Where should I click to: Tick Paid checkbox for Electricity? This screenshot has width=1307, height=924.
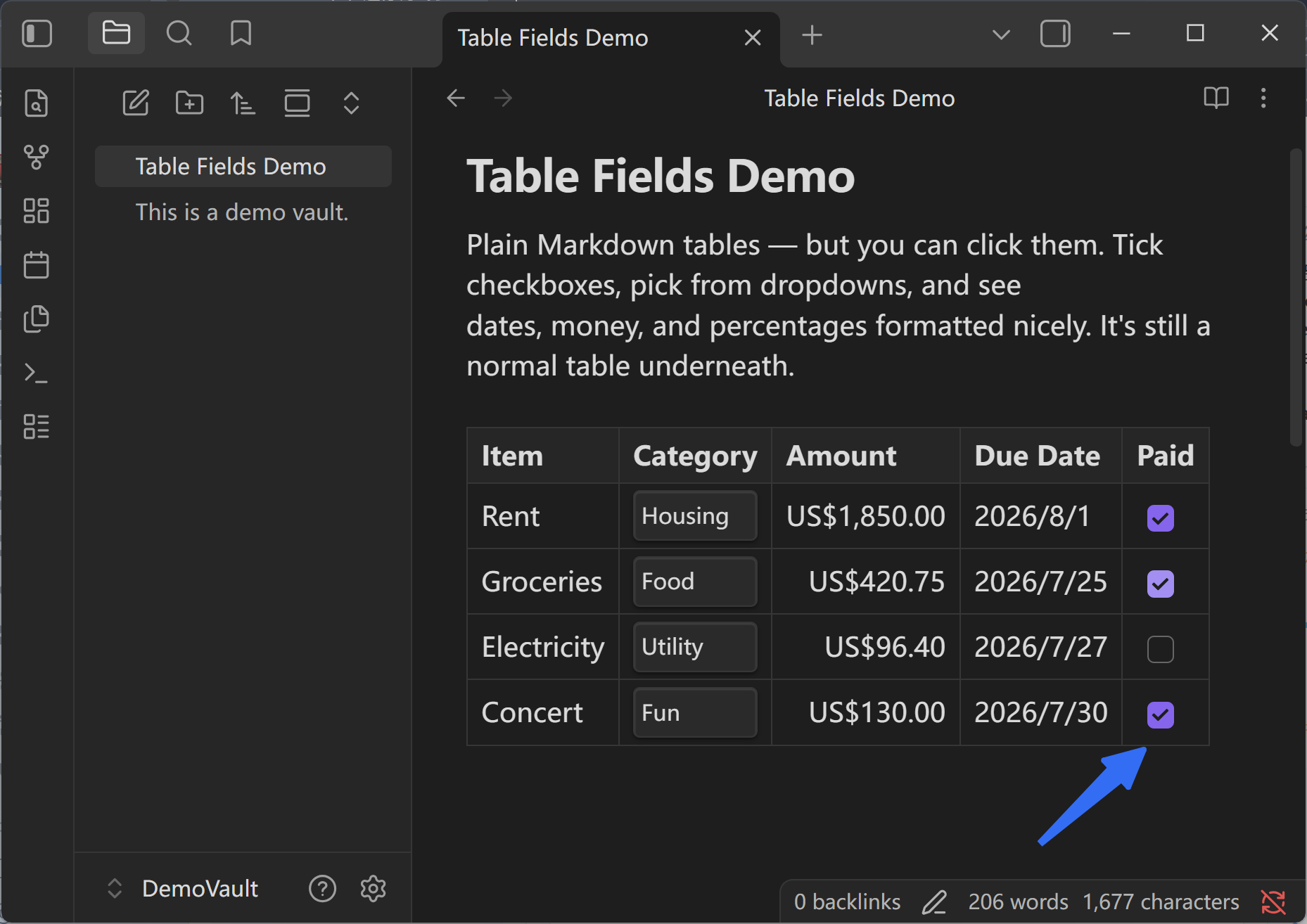1160,649
